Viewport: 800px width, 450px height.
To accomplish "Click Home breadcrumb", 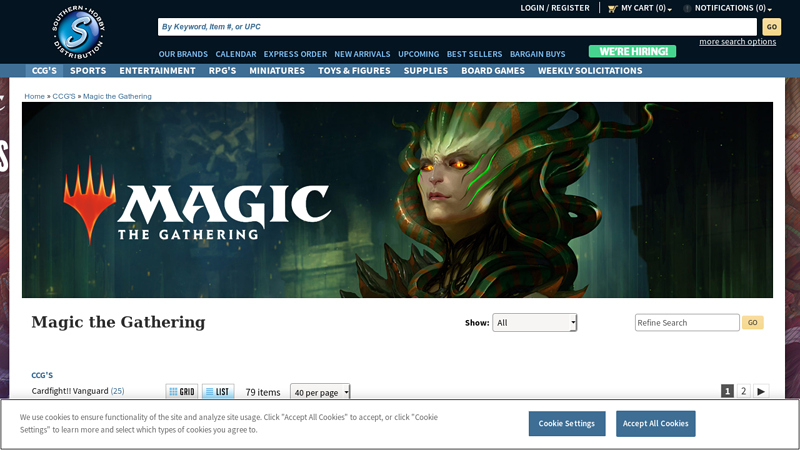I will click(x=34, y=96).
